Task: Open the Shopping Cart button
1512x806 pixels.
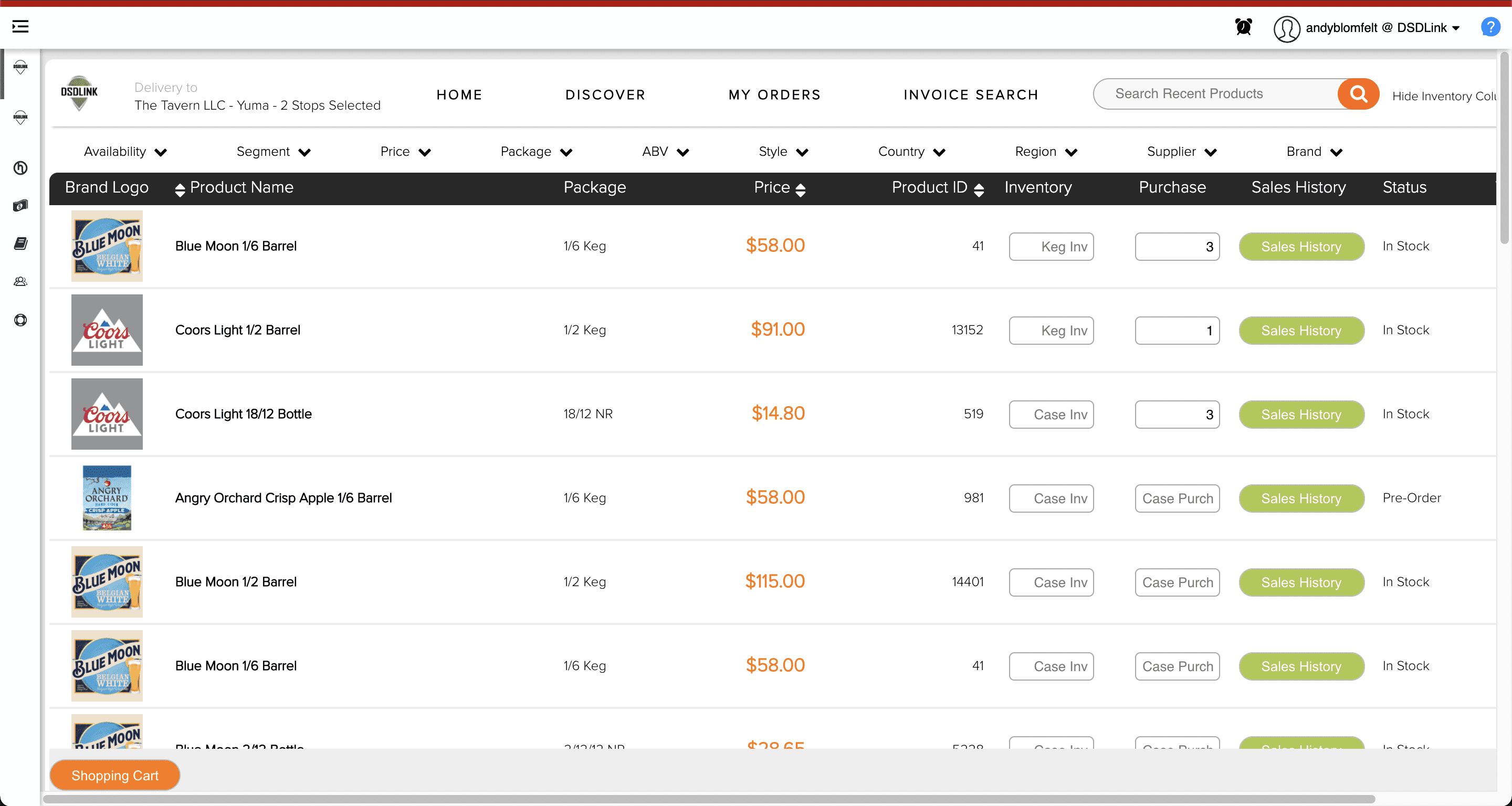Action: click(x=115, y=775)
